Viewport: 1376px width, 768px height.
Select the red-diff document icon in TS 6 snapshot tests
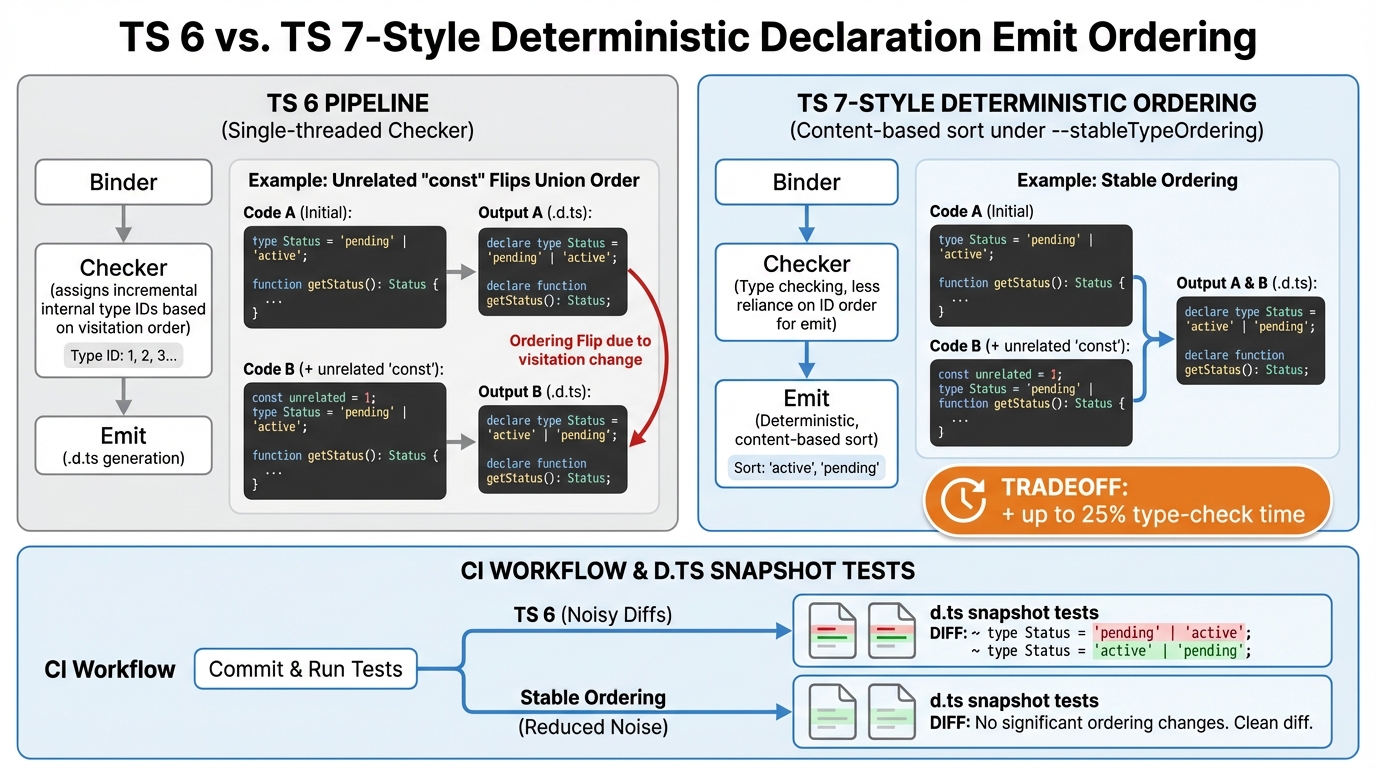833,631
